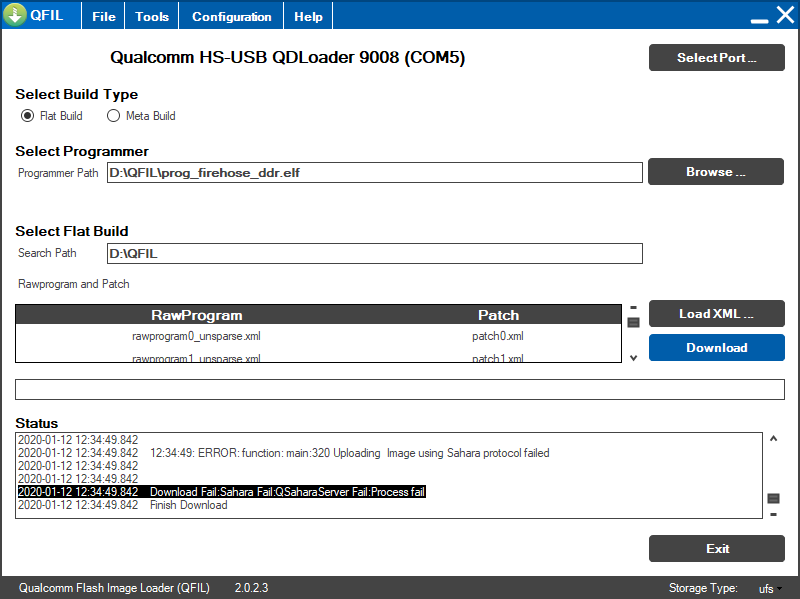The image size is (800, 599).
Task: Select the Sahara protocol failed error line
Action: click(x=284, y=453)
